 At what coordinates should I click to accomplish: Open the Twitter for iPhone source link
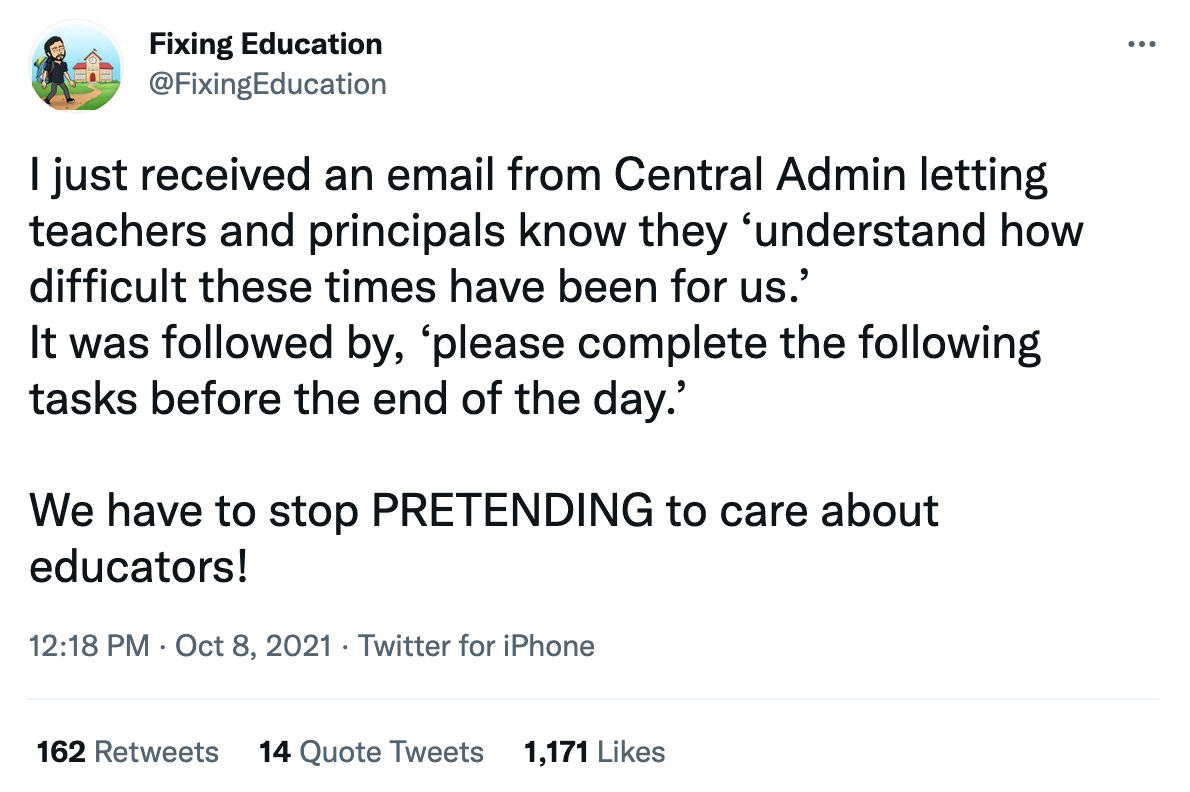tap(476, 646)
